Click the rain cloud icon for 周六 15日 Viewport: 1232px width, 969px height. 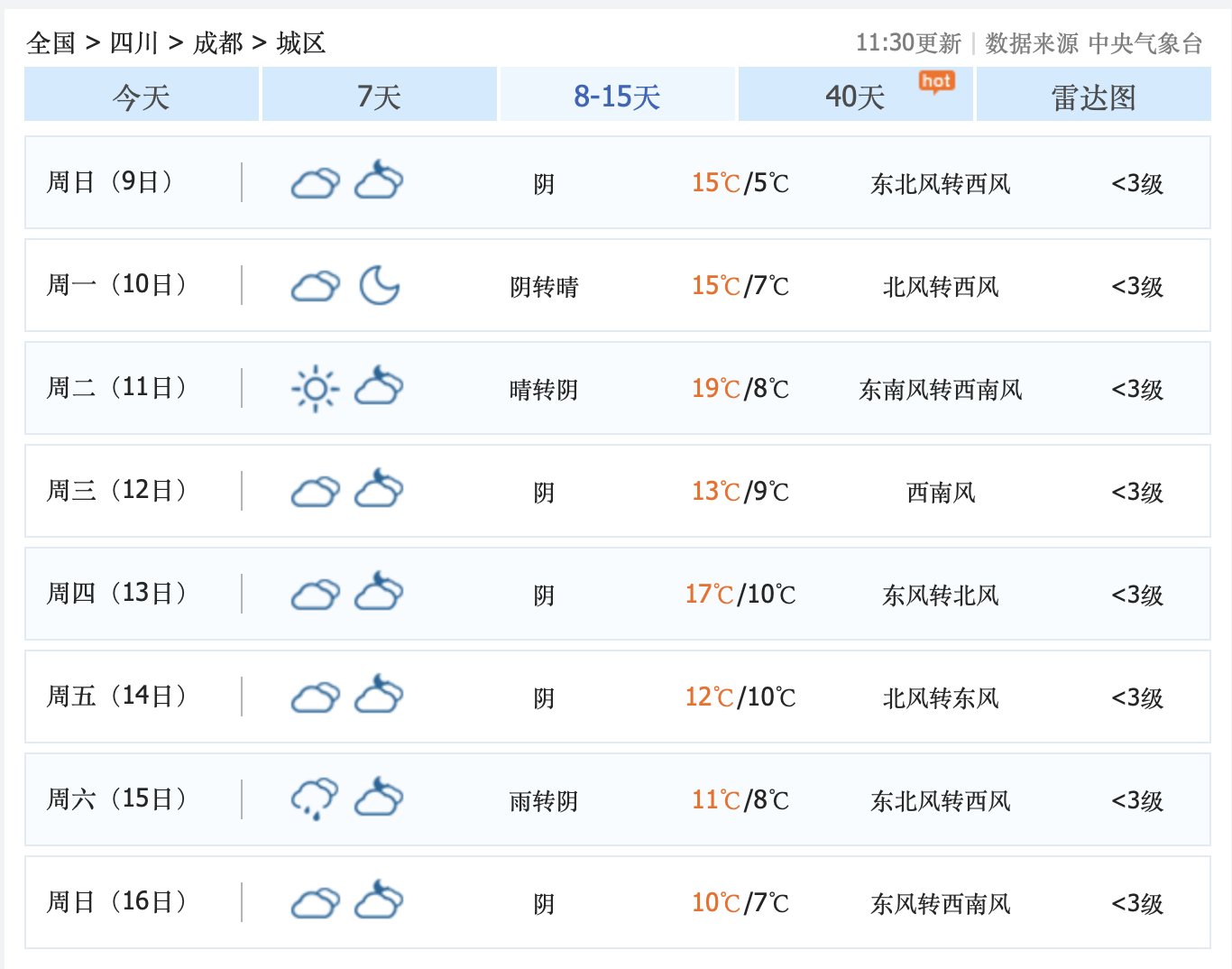tap(315, 799)
